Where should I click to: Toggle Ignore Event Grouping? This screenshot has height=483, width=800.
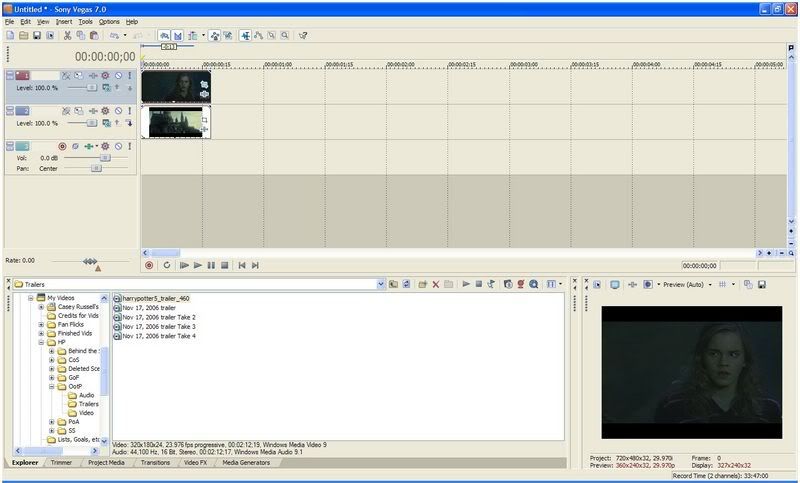228,35
